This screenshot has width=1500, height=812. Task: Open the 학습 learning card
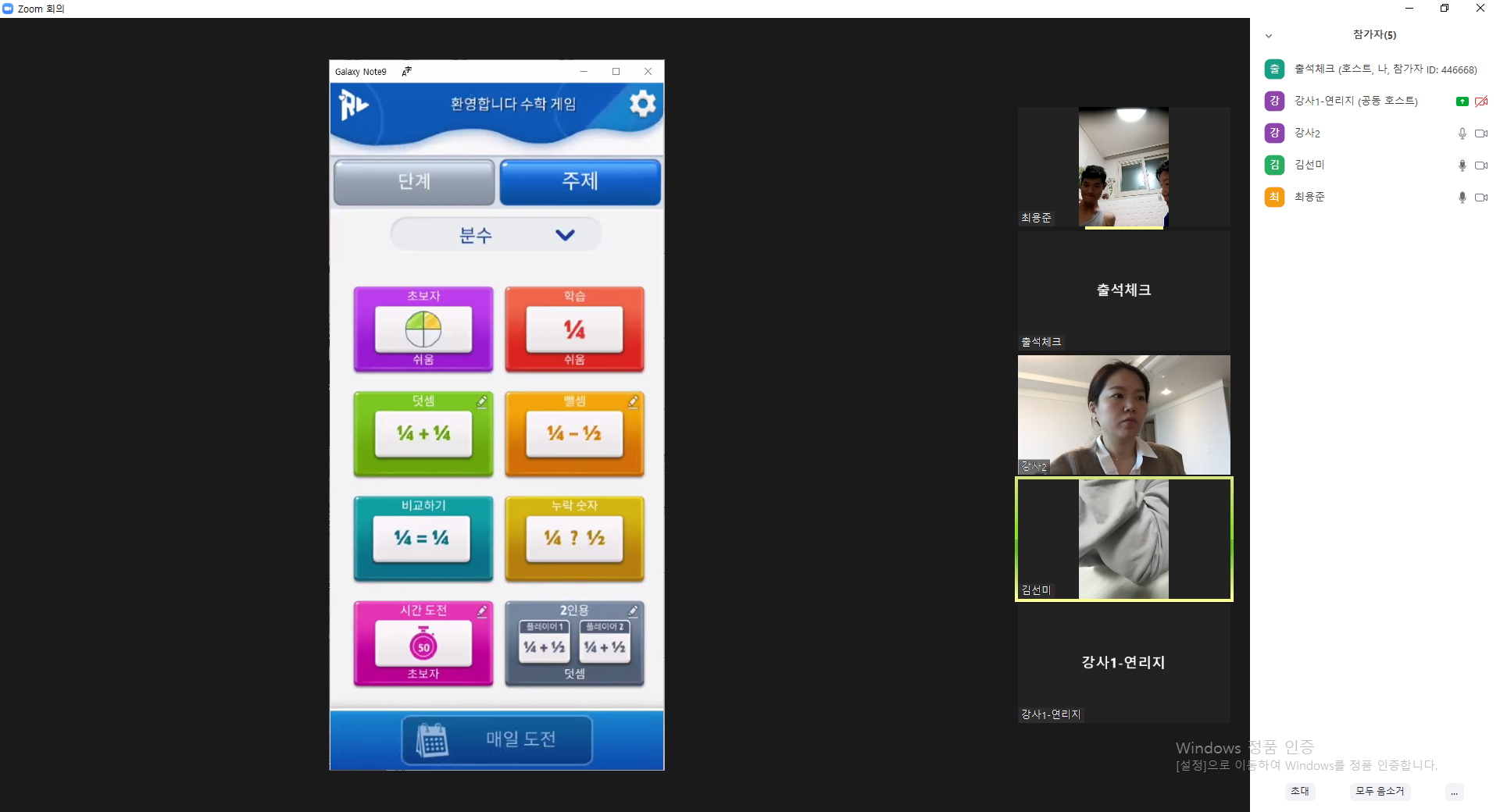(x=574, y=329)
